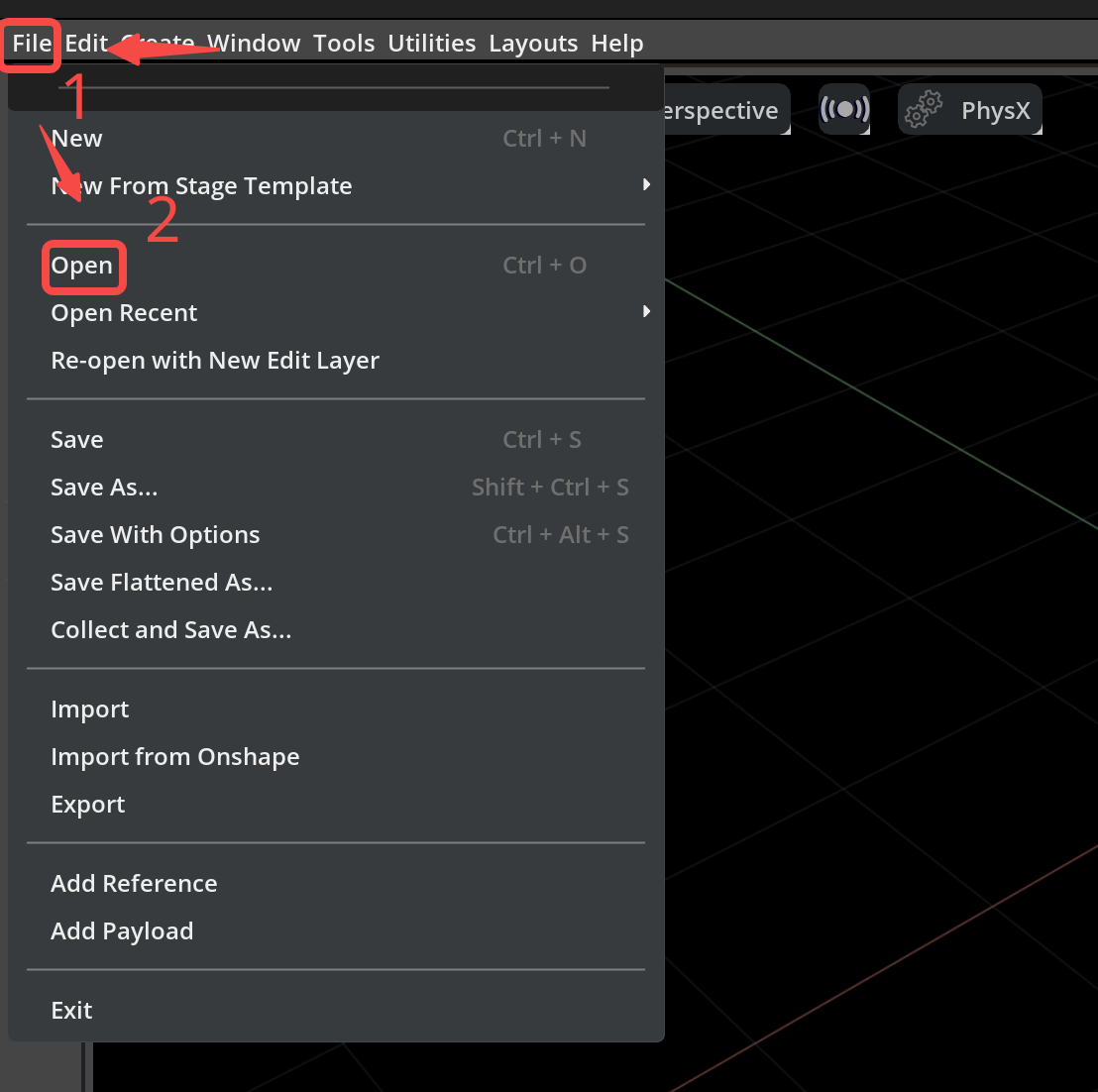The image size is (1098, 1092).
Task: Click the viewport streaming signal icon
Action: (844, 109)
